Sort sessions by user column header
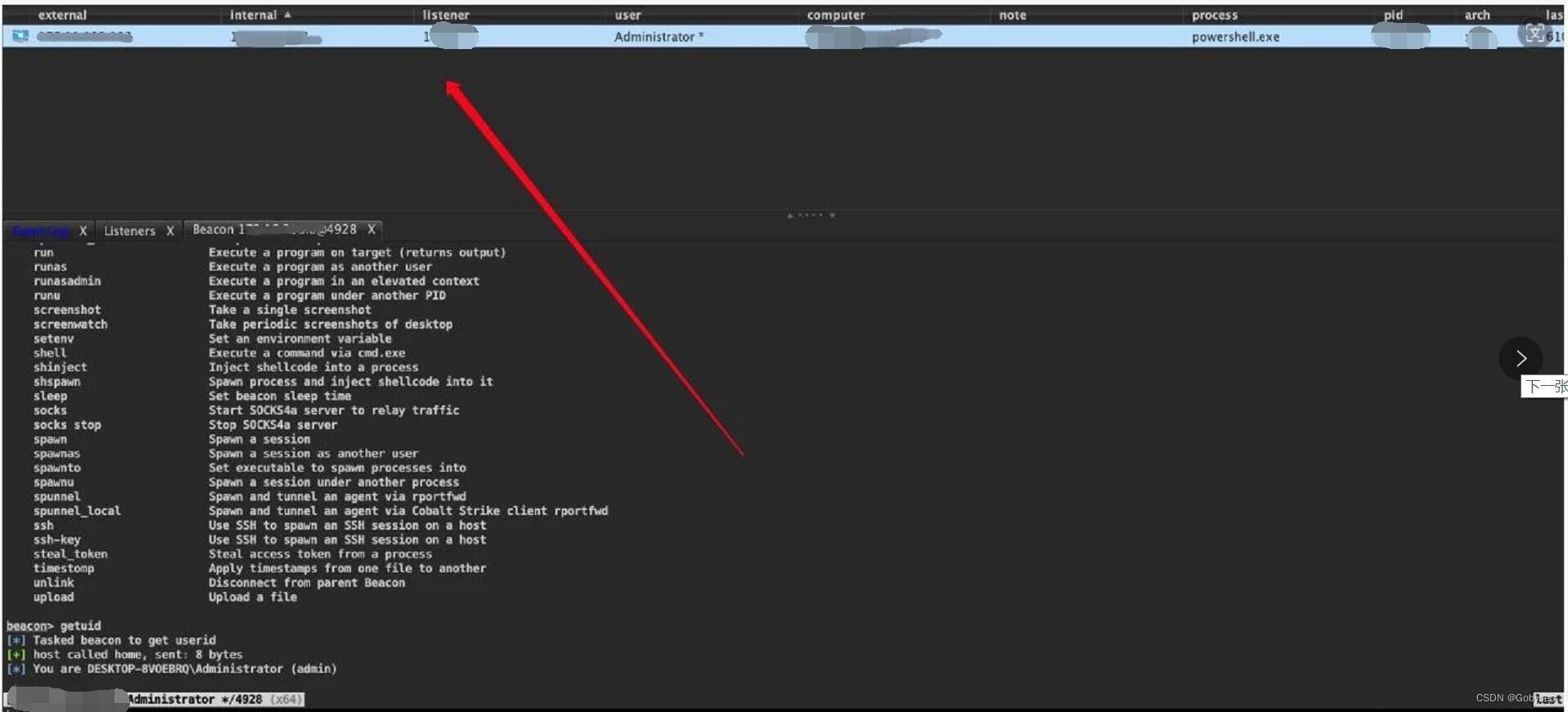Image resolution: width=1568 pixels, height=712 pixels. 628,15
